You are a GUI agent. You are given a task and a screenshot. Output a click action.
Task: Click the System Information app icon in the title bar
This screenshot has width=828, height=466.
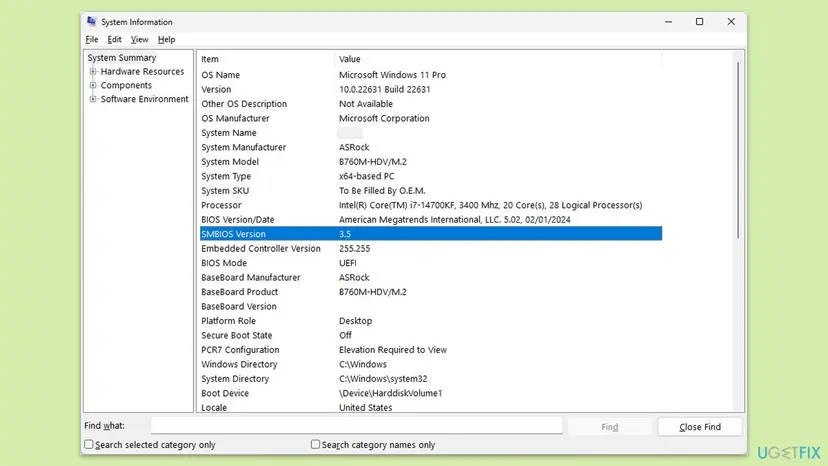91,21
